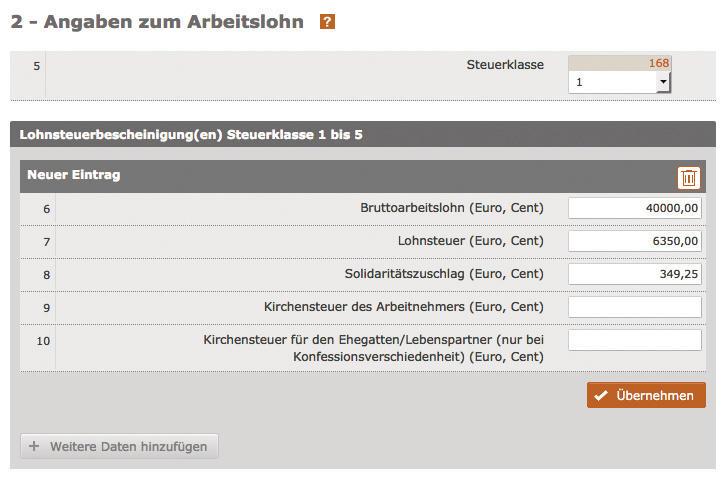725x478 pixels.
Task: Click the field code 168 label
Action: point(659,63)
